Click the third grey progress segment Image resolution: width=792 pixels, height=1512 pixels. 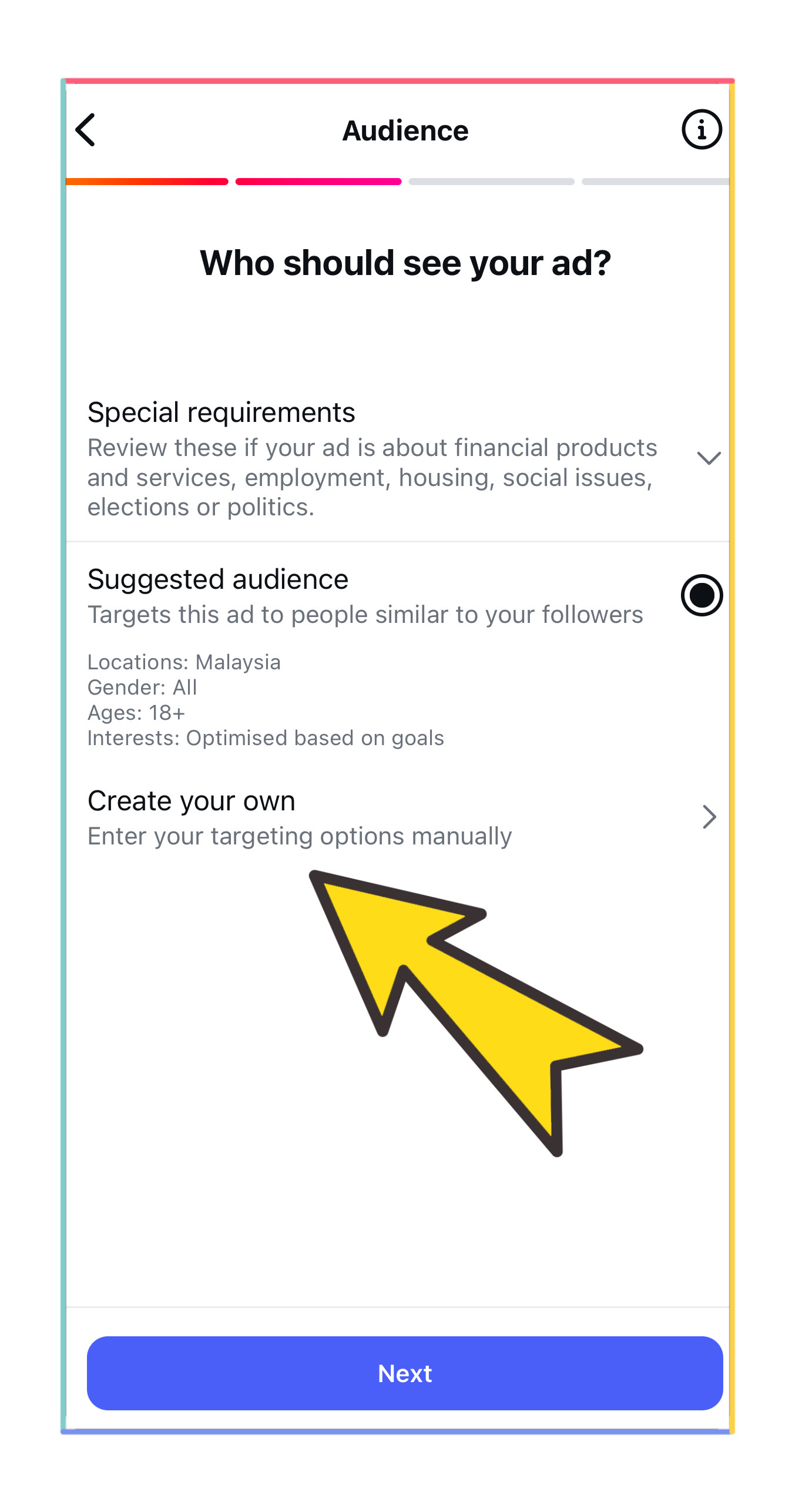point(492,182)
